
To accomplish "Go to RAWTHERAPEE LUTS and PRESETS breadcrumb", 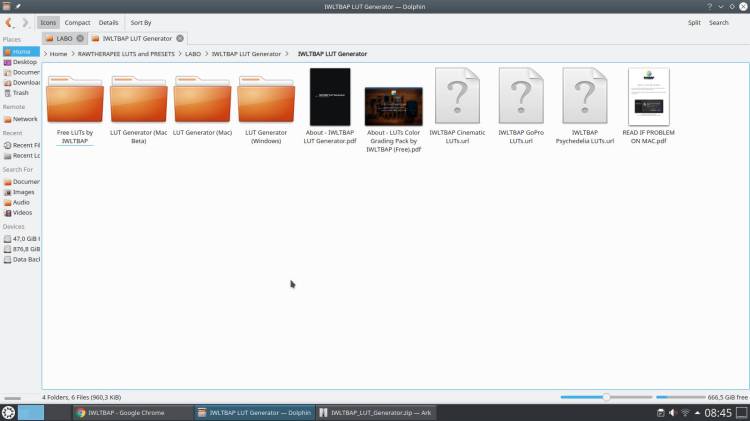I will (x=126, y=54).
